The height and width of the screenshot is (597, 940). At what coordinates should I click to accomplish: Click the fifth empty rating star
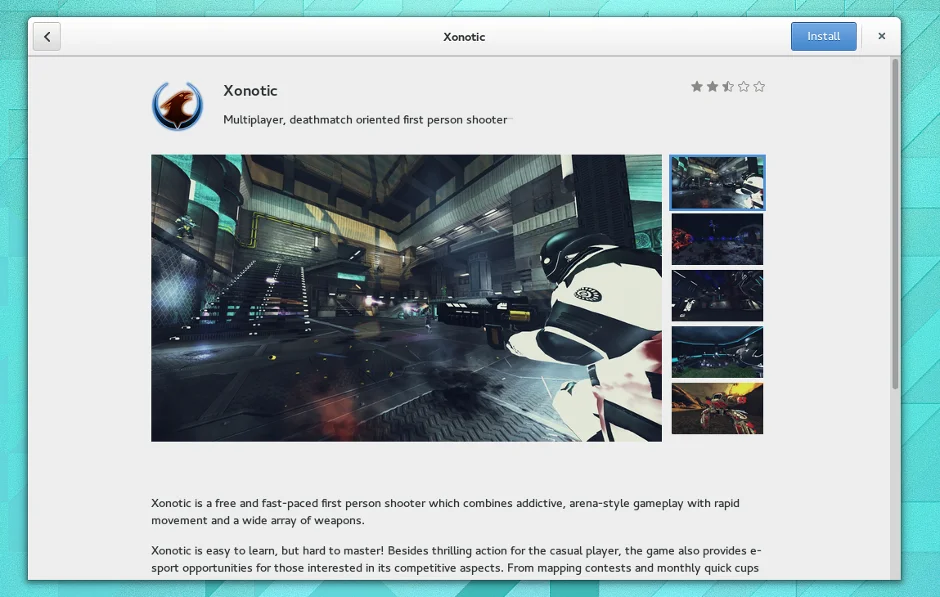tap(759, 87)
